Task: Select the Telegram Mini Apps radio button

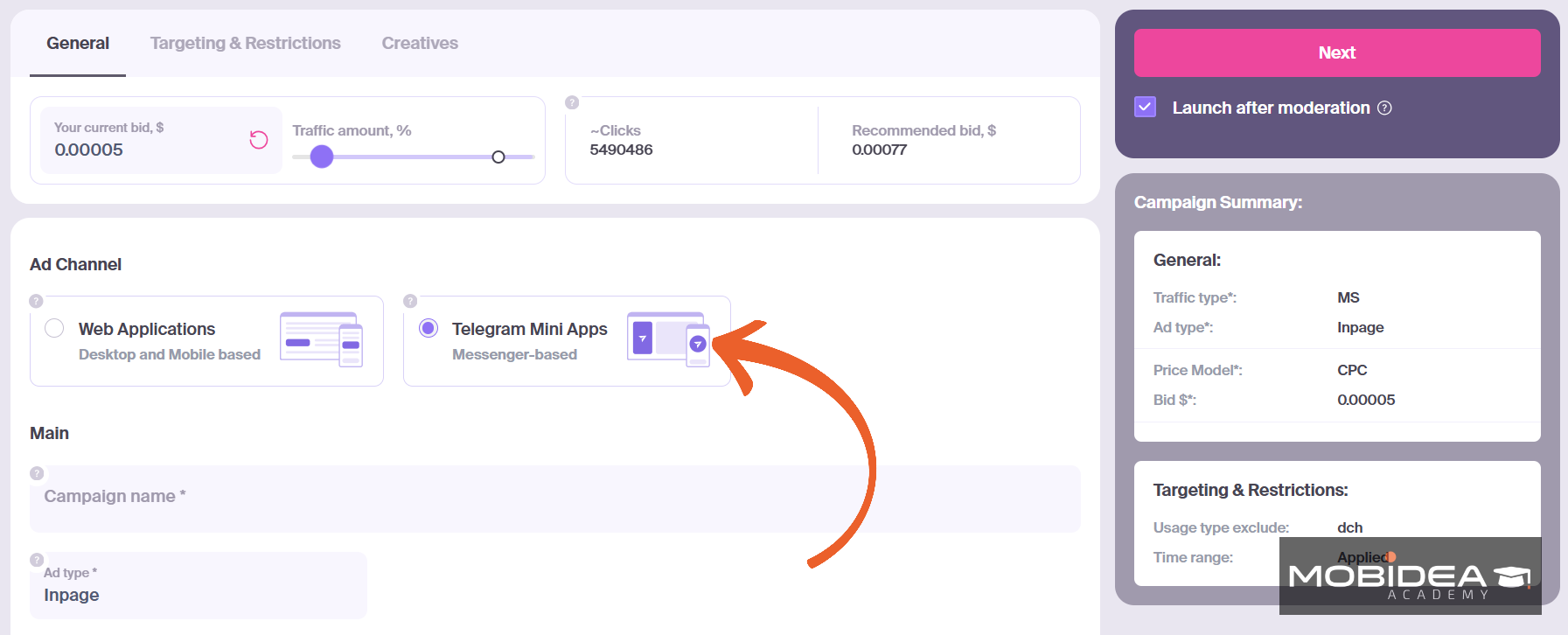Action: [429, 328]
